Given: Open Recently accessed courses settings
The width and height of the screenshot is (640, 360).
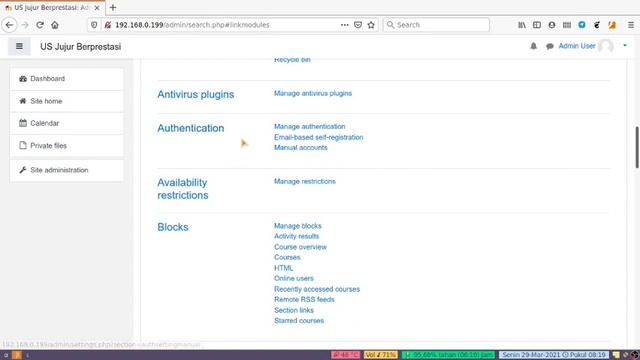Looking at the screenshot, I should tap(317, 289).
